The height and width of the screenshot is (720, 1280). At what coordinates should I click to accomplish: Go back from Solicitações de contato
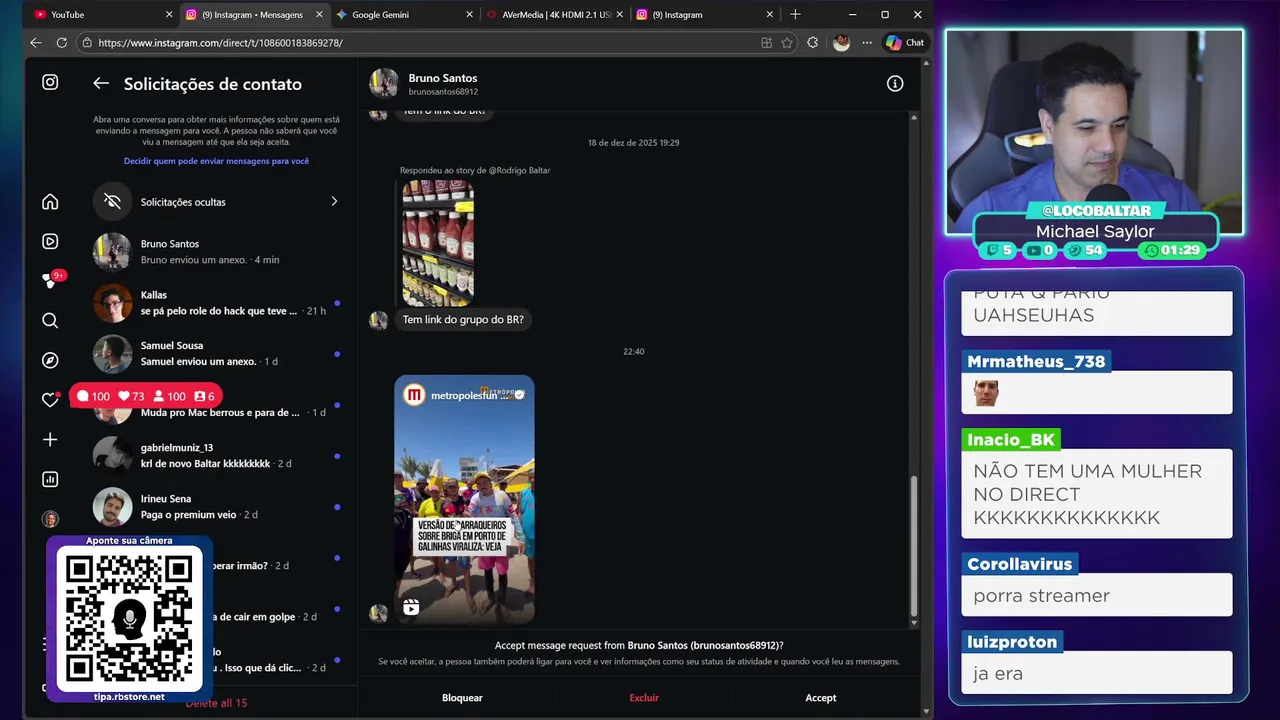[101, 84]
